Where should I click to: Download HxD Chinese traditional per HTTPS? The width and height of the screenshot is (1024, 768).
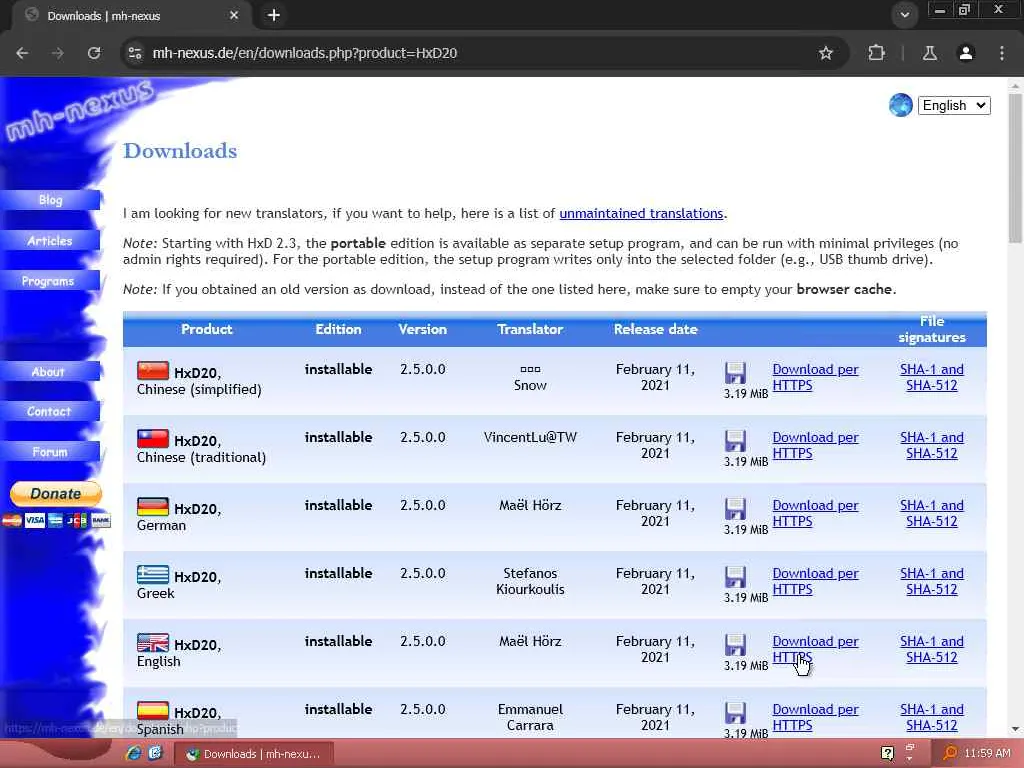point(815,445)
